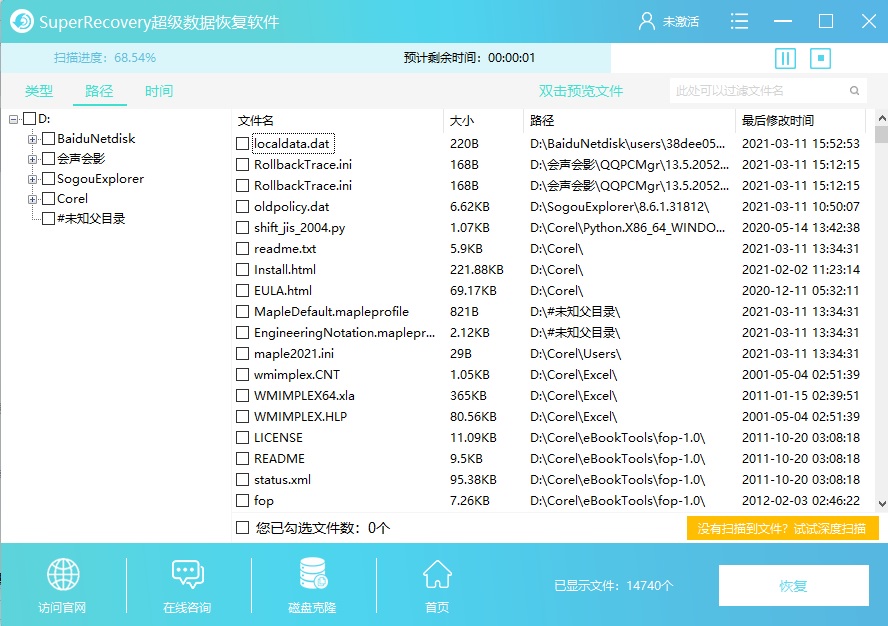Click the #未知父目录 tree item label

coord(91,219)
